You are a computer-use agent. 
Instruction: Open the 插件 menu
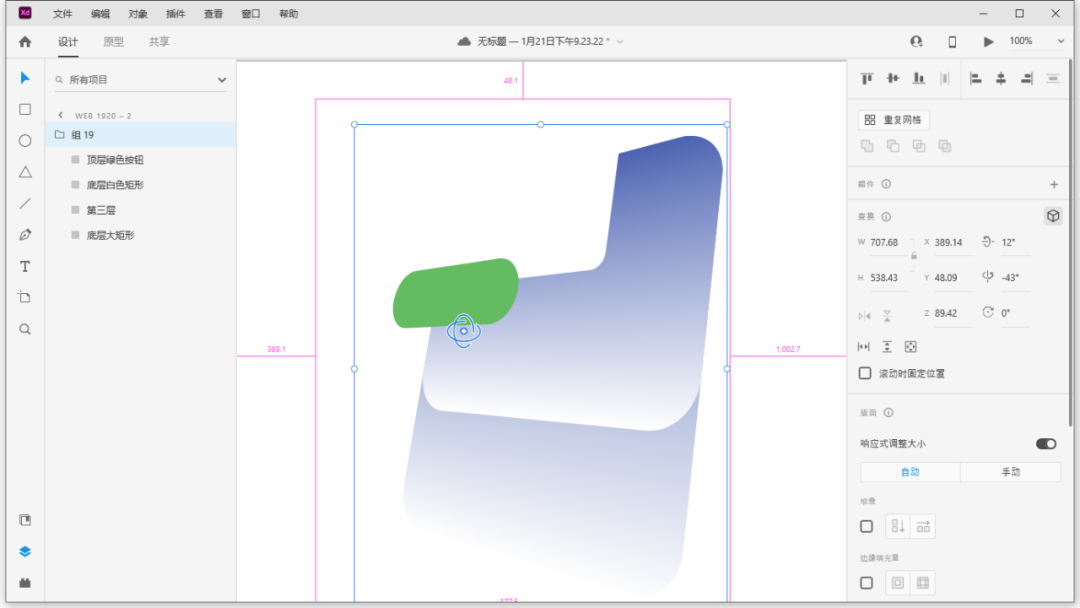click(176, 14)
